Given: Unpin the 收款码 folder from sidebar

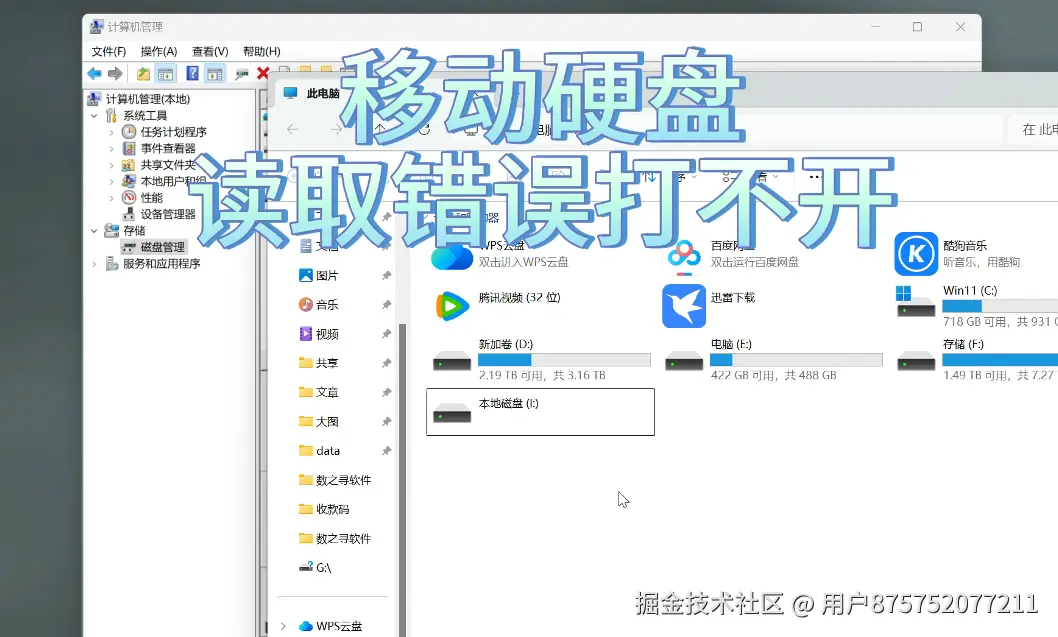Looking at the screenshot, I should tap(388, 510).
